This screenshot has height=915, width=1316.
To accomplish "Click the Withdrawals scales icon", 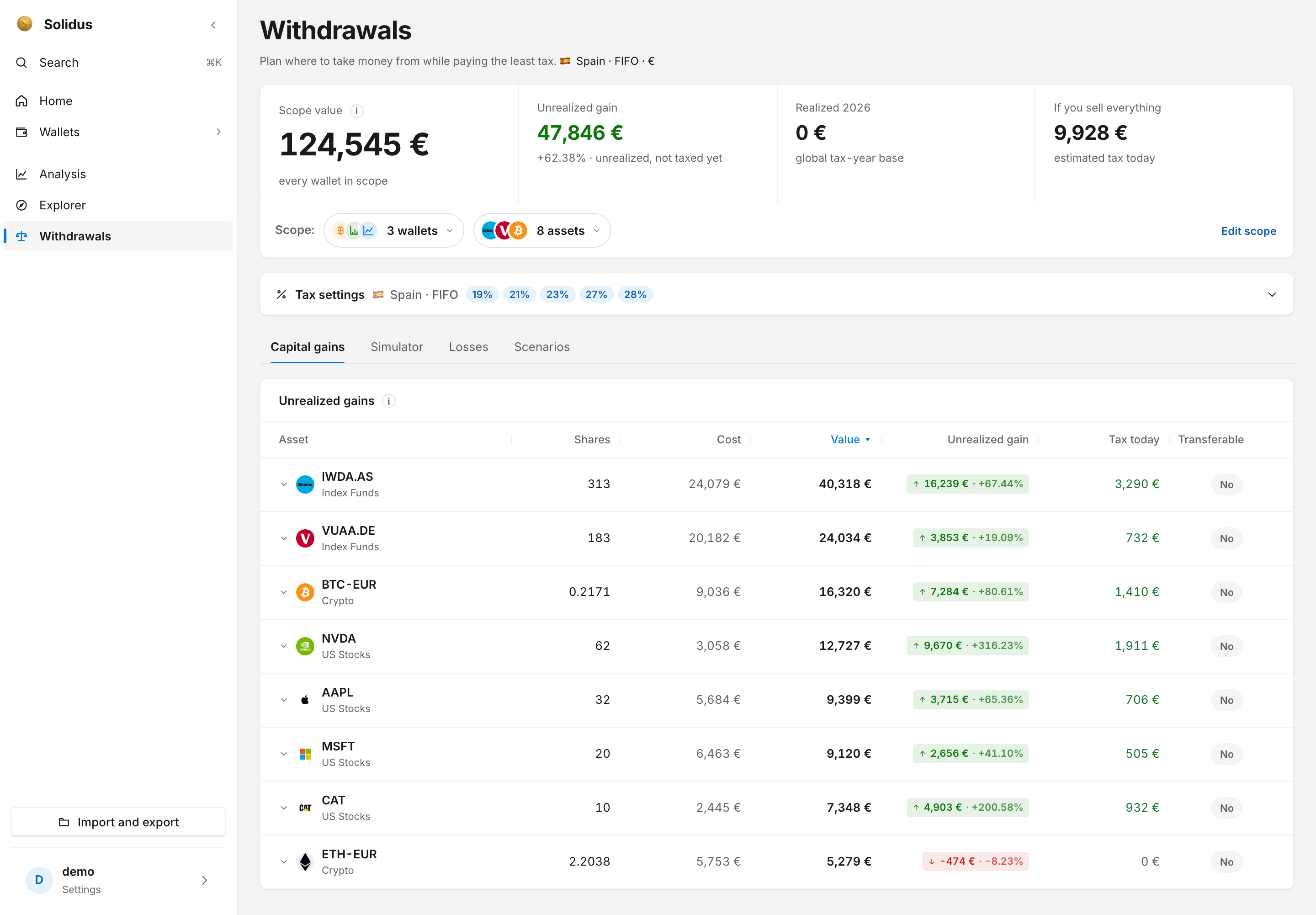I will point(22,236).
